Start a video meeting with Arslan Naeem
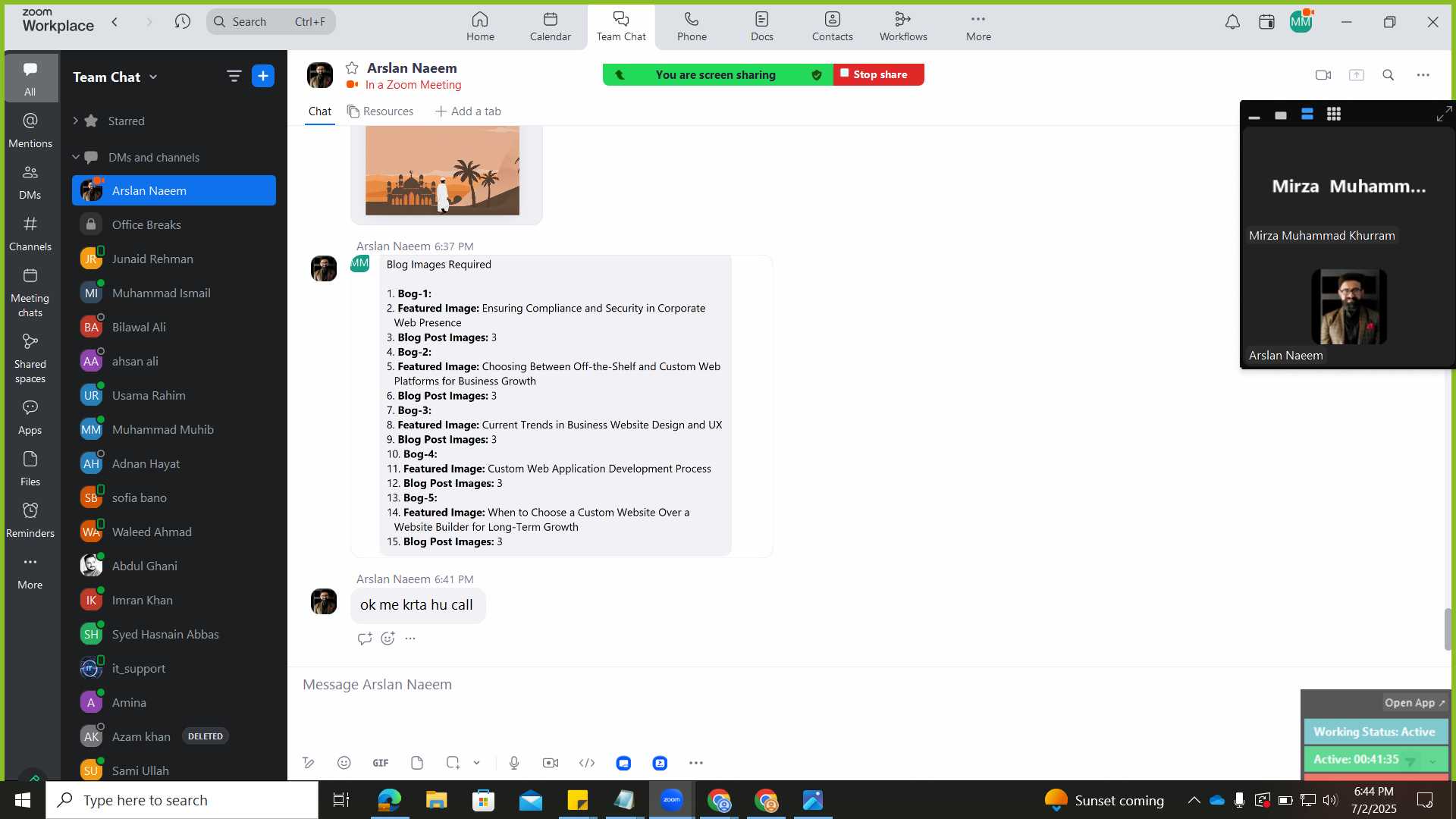 click(x=1323, y=75)
